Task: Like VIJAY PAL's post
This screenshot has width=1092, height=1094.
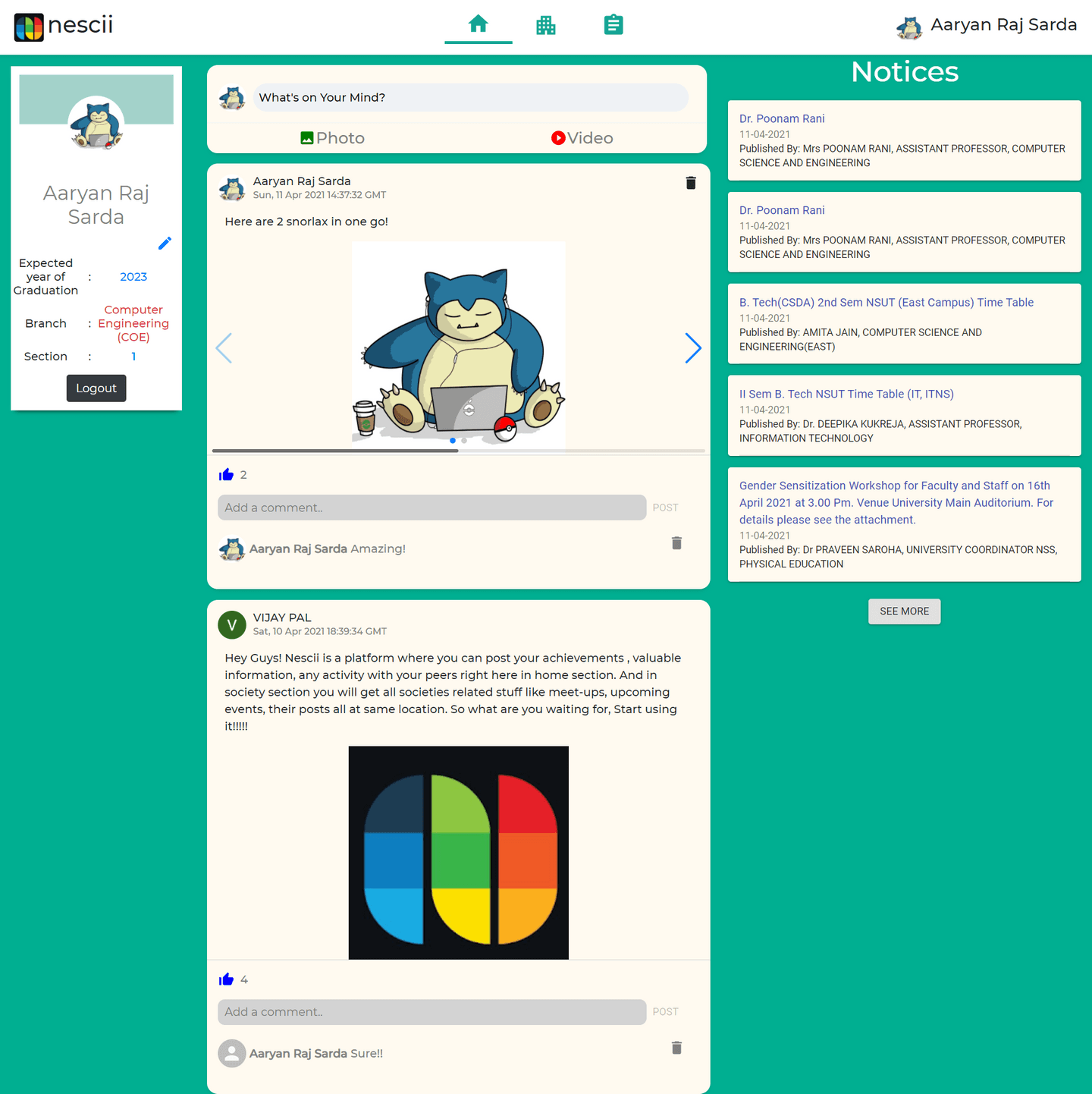Action: 226,979
